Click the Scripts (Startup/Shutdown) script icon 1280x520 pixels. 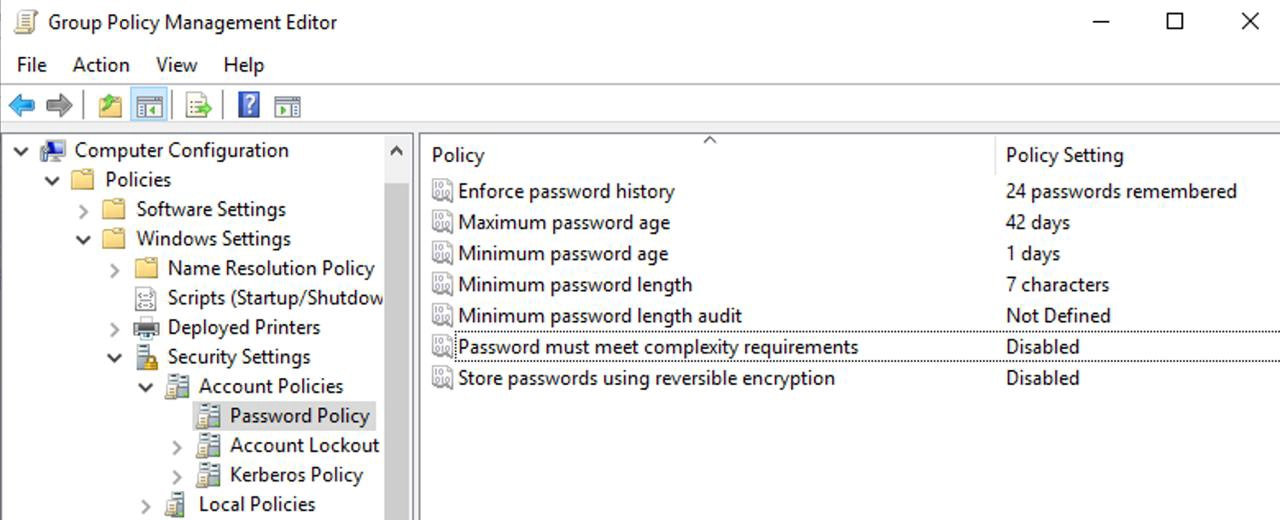coord(146,298)
